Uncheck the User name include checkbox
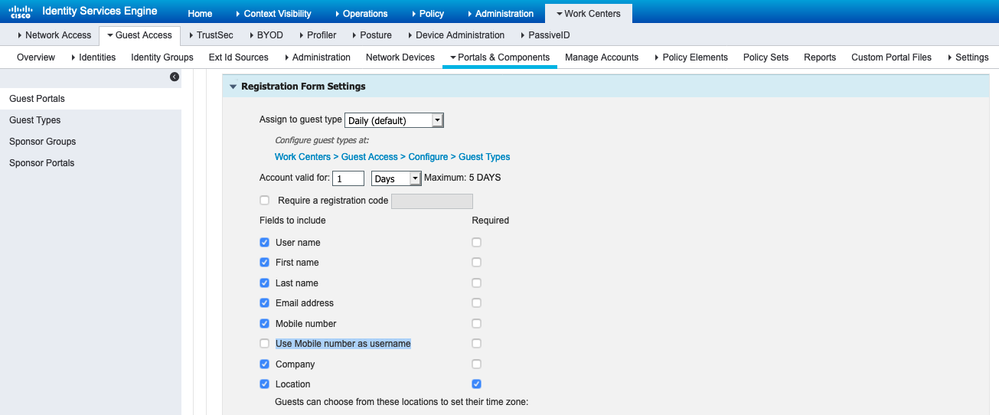999x415 pixels. (x=264, y=242)
